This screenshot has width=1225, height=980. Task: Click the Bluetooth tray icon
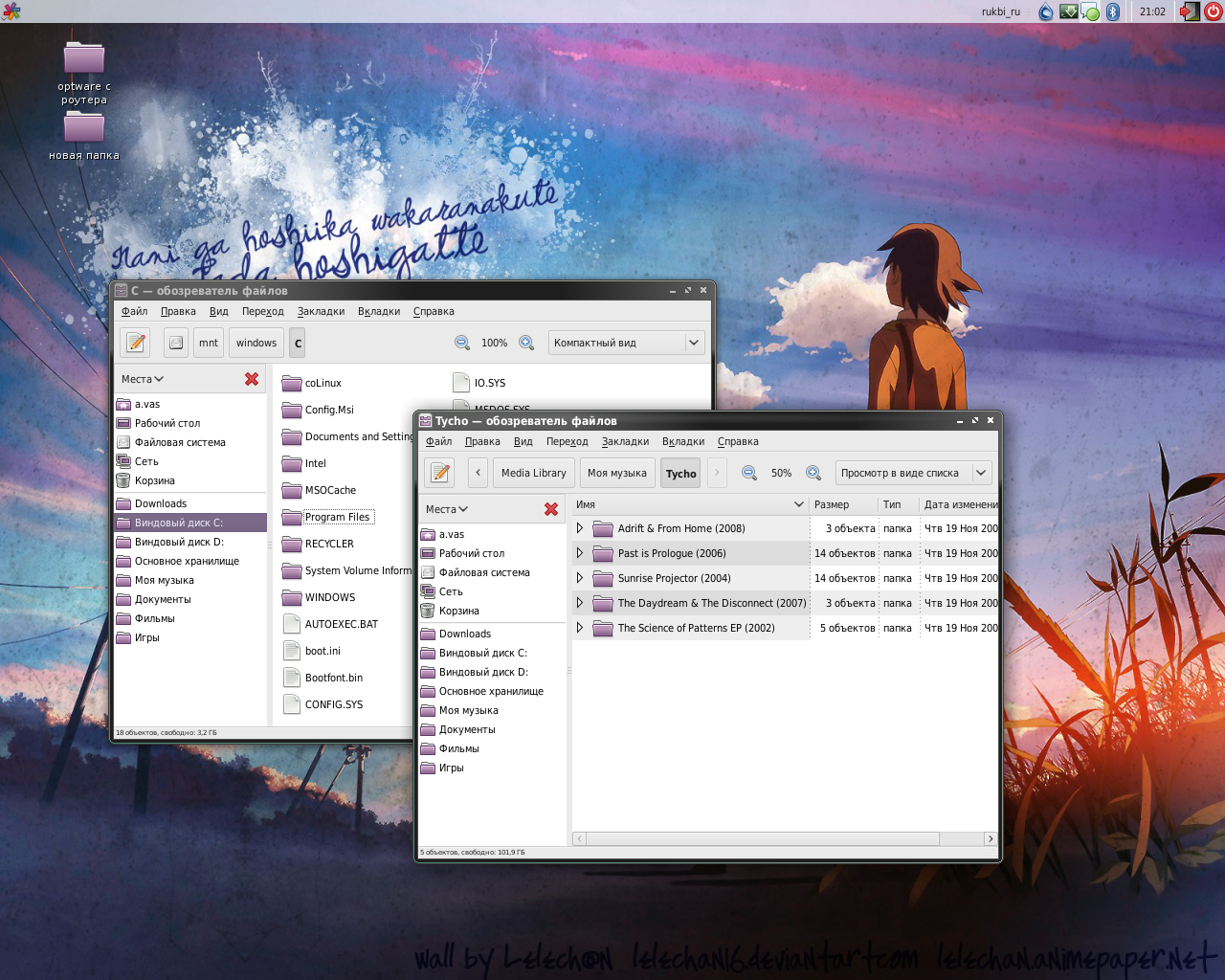1113,11
